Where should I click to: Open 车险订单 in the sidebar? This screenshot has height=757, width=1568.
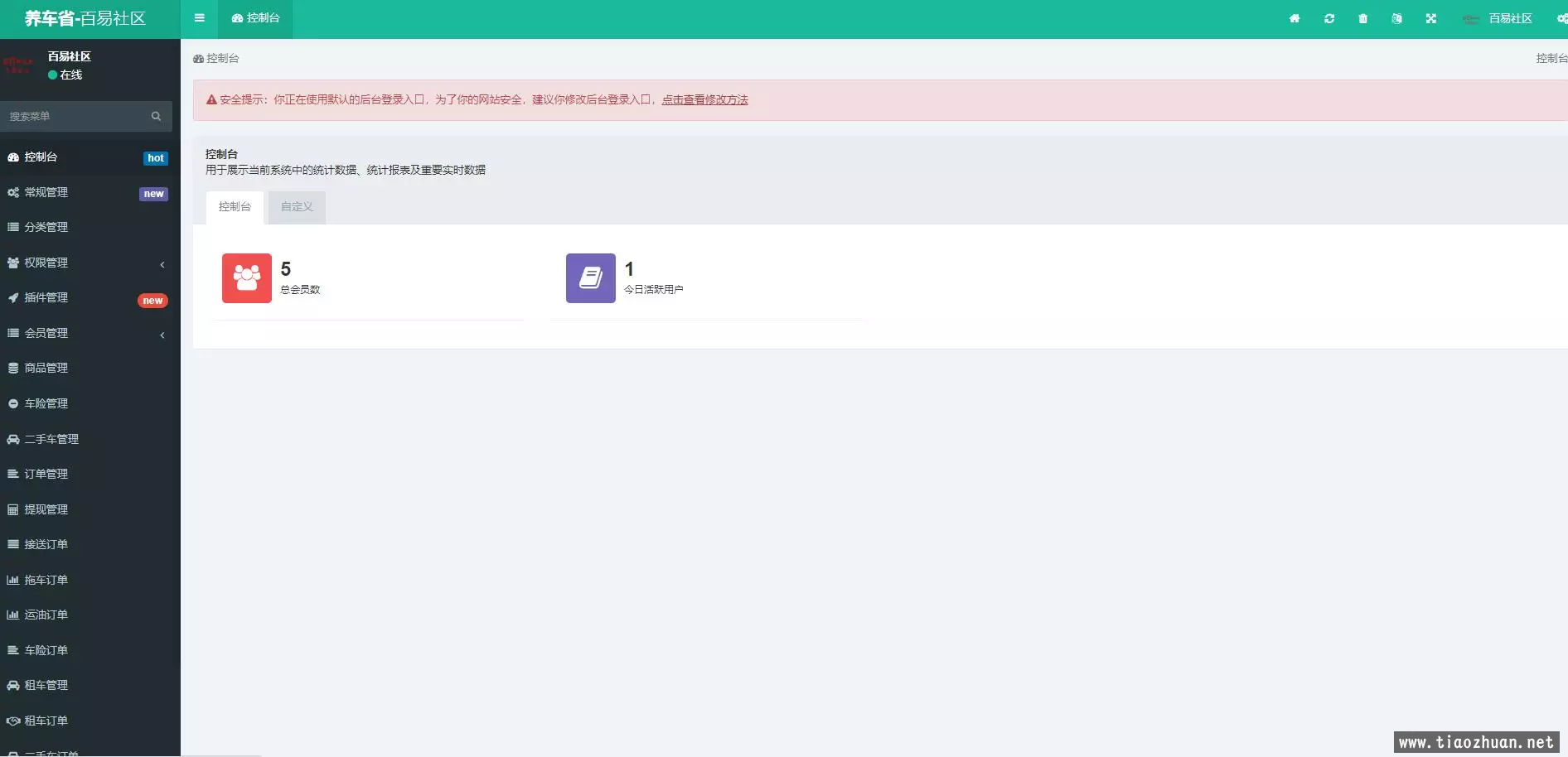tap(90, 650)
